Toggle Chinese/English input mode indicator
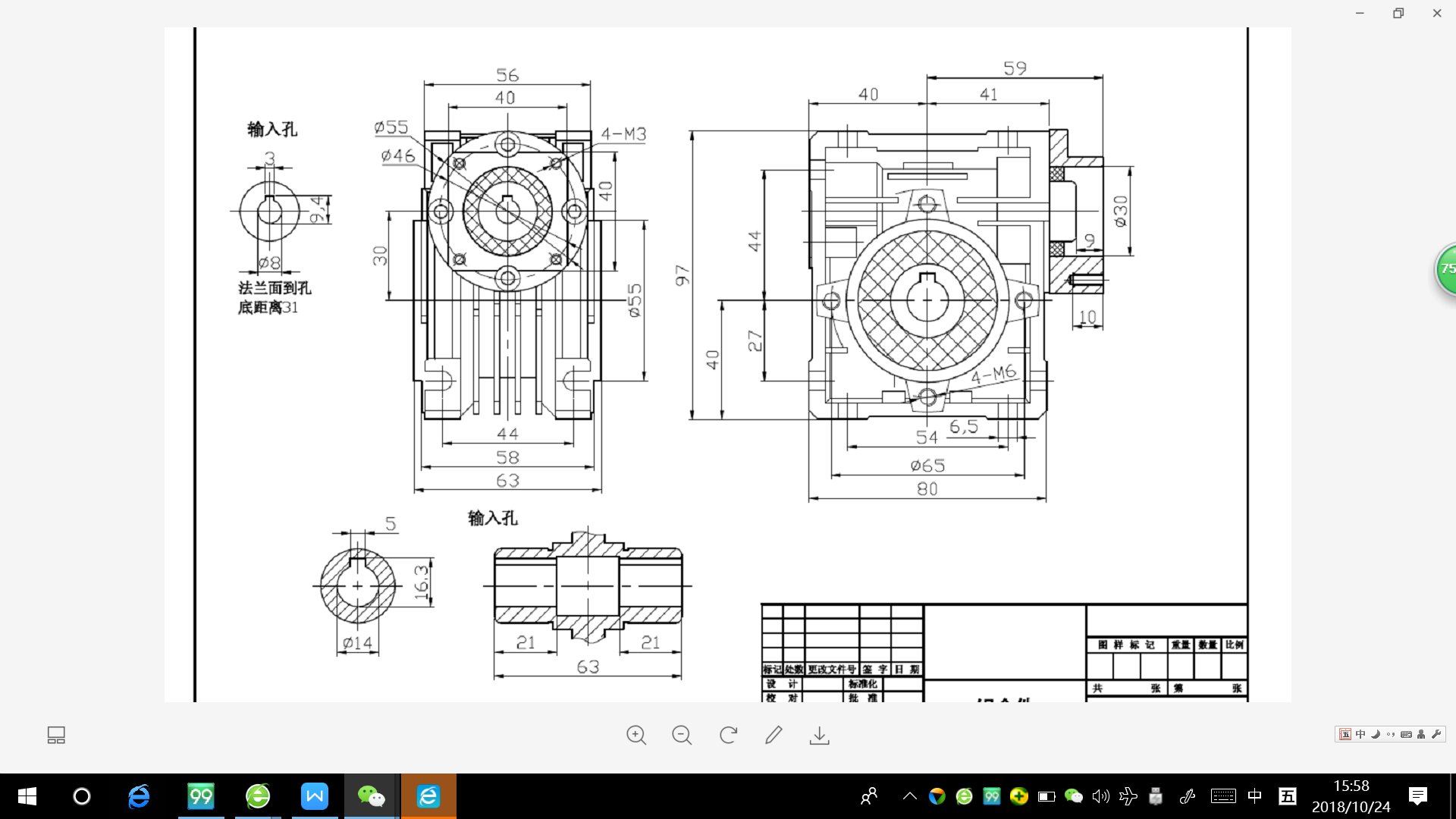This screenshot has height=819, width=1456. pos(1254,796)
